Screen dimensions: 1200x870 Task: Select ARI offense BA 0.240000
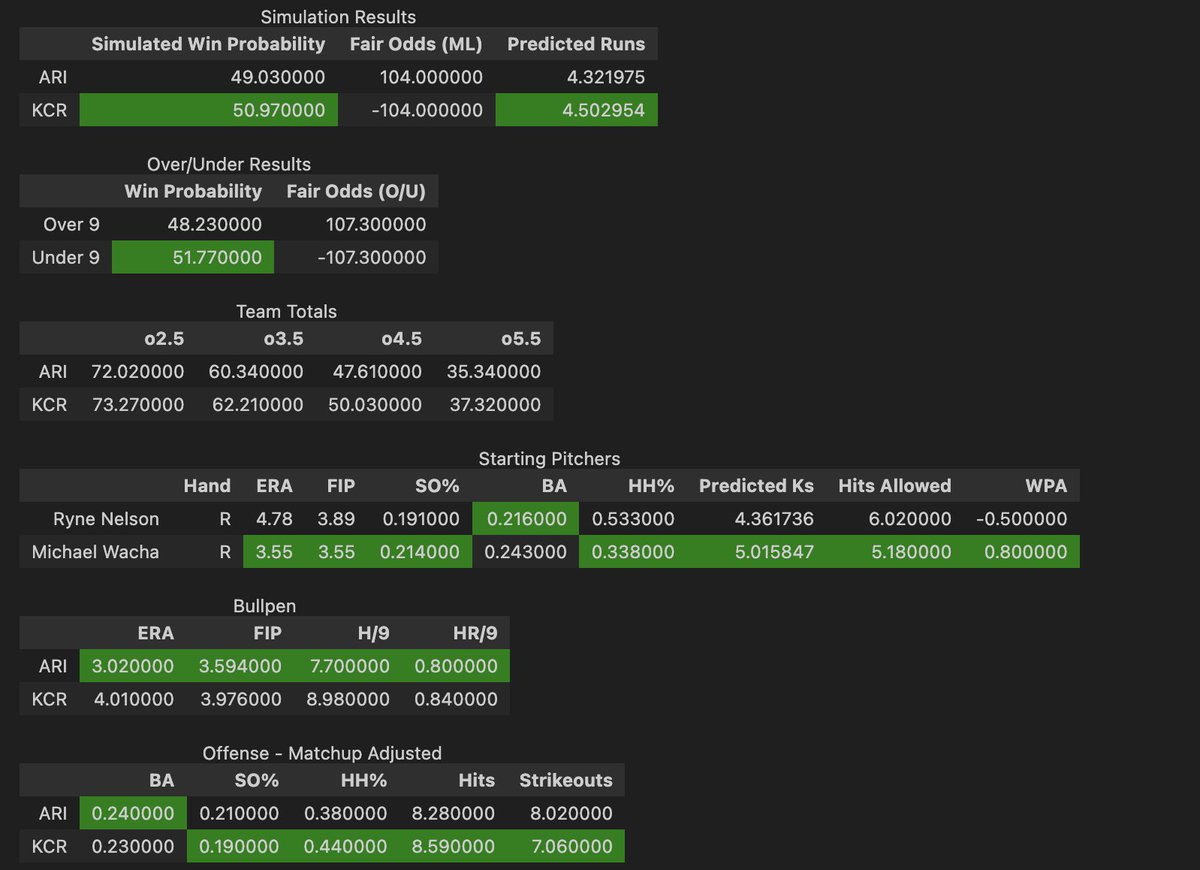[x=133, y=812]
